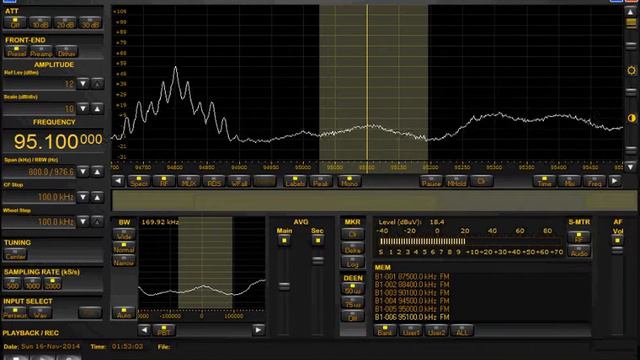Select the 2000 kS/s sampling rate

point(52,283)
